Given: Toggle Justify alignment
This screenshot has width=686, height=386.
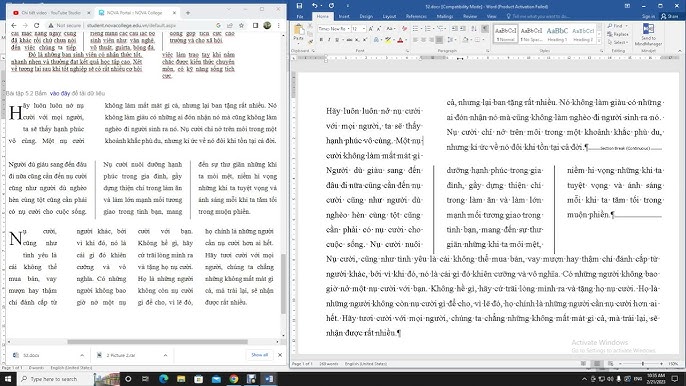Looking at the screenshot, I should pyautogui.click(x=439, y=40).
